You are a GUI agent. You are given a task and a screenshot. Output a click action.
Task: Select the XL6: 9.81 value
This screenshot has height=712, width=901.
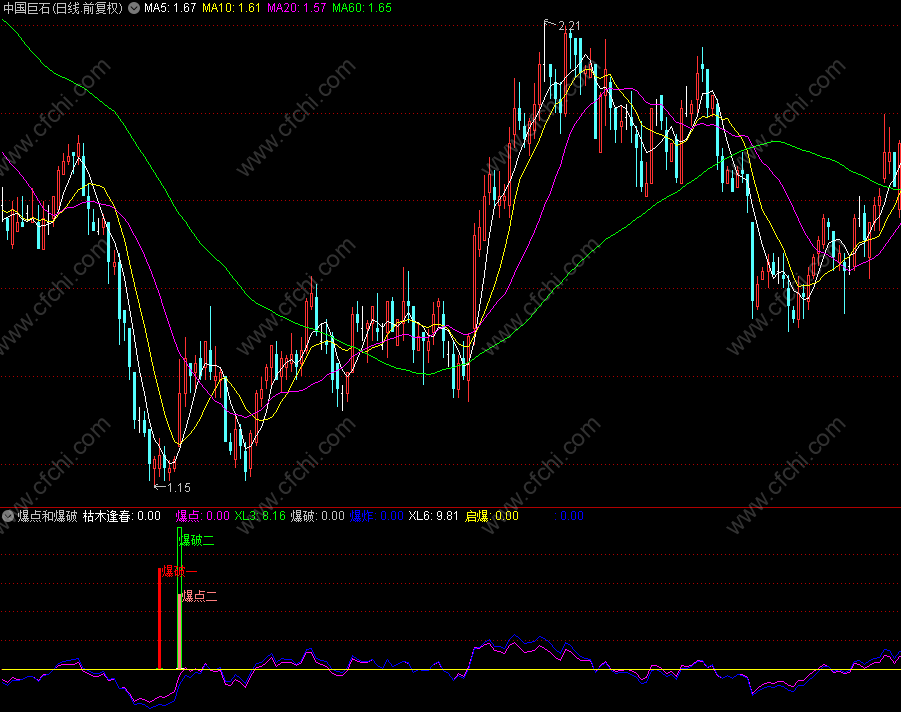pos(433,516)
